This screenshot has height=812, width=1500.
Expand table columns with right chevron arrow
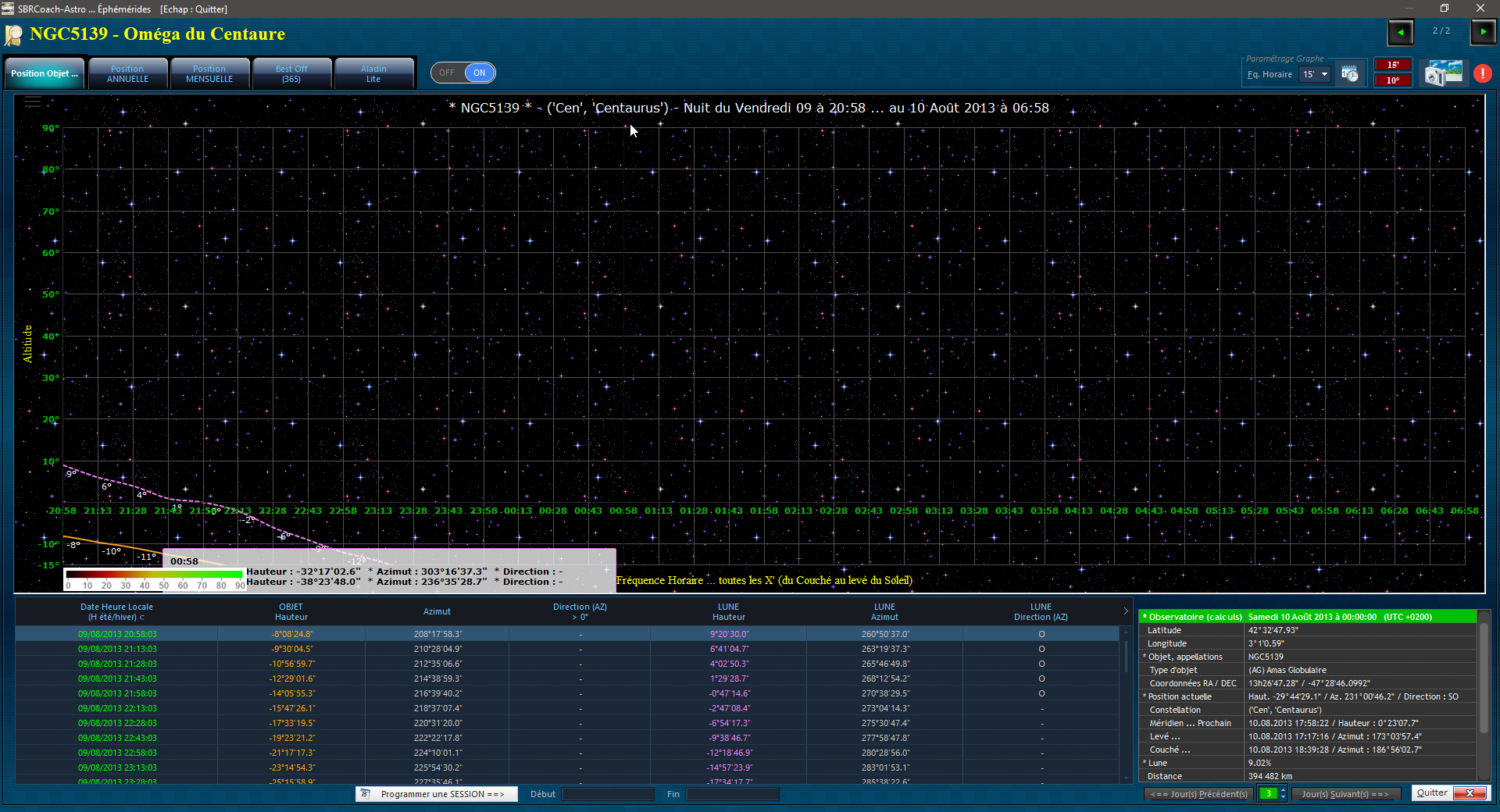click(x=1126, y=611)
